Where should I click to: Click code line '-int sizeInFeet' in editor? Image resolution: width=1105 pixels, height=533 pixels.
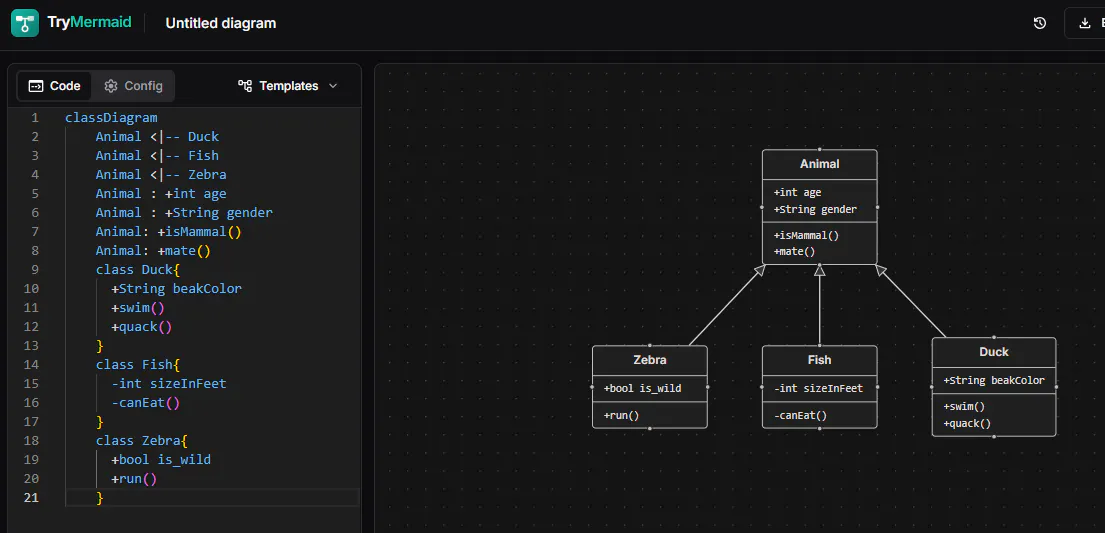pos(168,384)
